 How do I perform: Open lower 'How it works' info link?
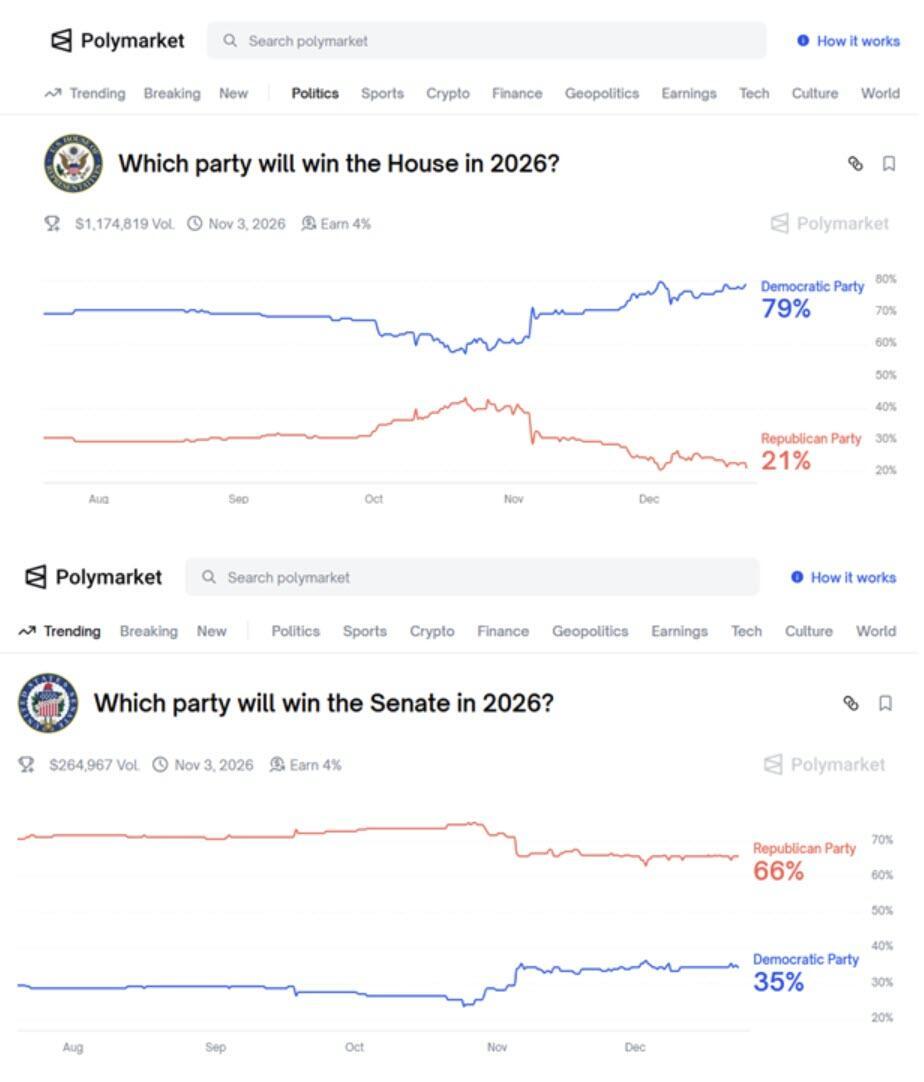pyautogui.click(x=843, y=578)
